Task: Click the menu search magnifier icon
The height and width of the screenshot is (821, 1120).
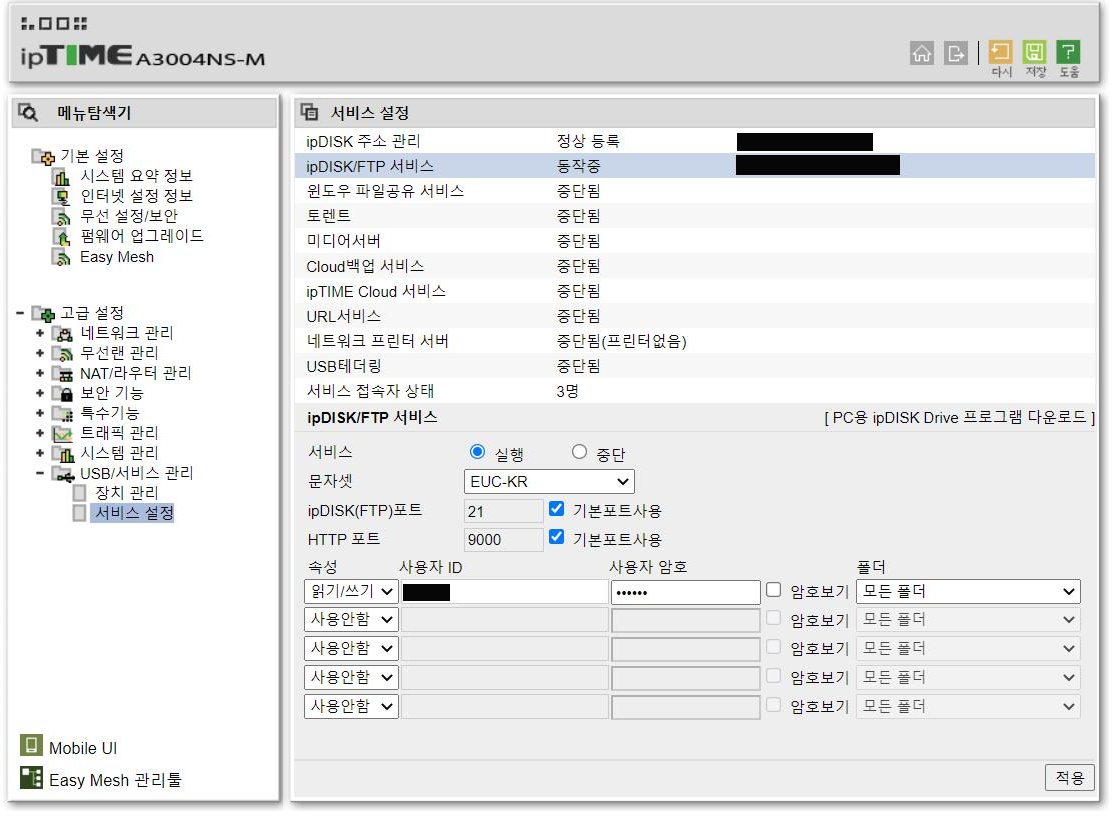Action: pyautogui.click(x=29, y=112)
